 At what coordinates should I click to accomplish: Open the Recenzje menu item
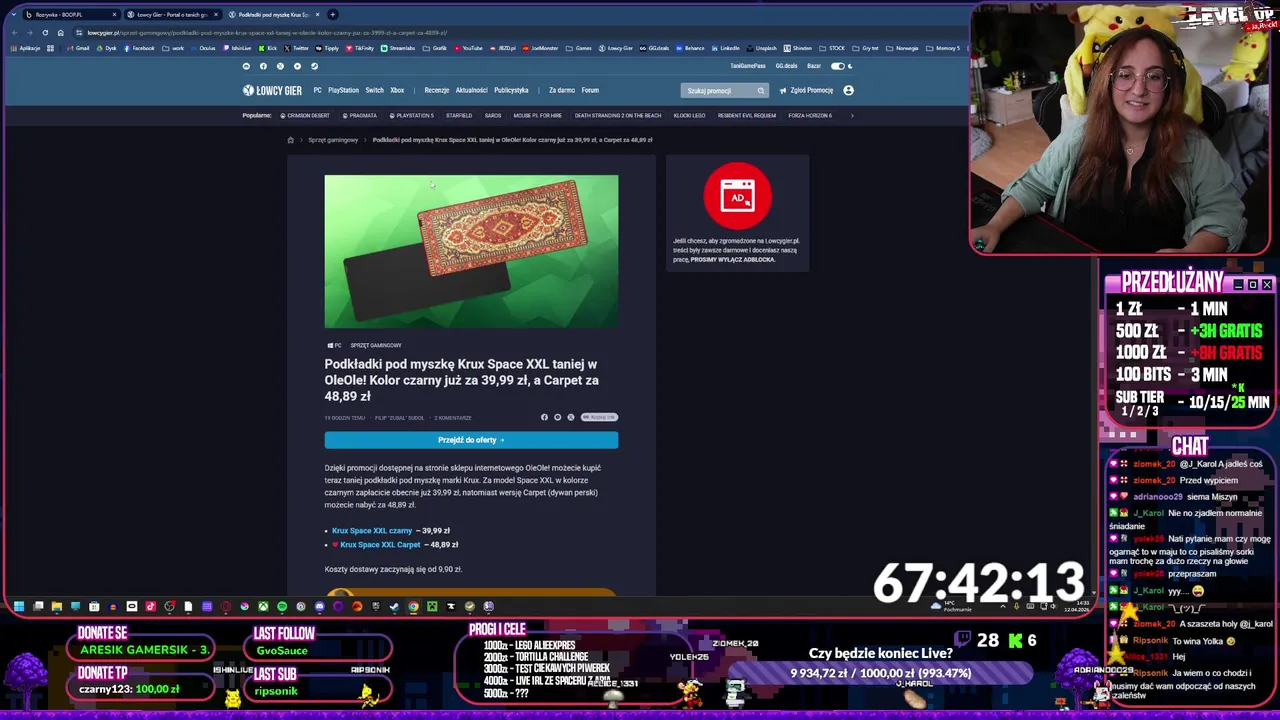(x=437, y=90)
